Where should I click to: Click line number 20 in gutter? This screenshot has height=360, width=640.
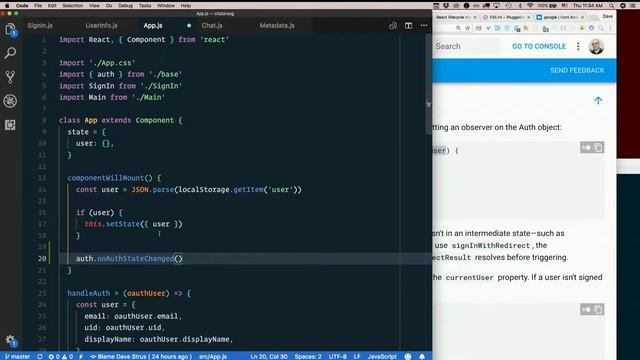tap(42, 258)
